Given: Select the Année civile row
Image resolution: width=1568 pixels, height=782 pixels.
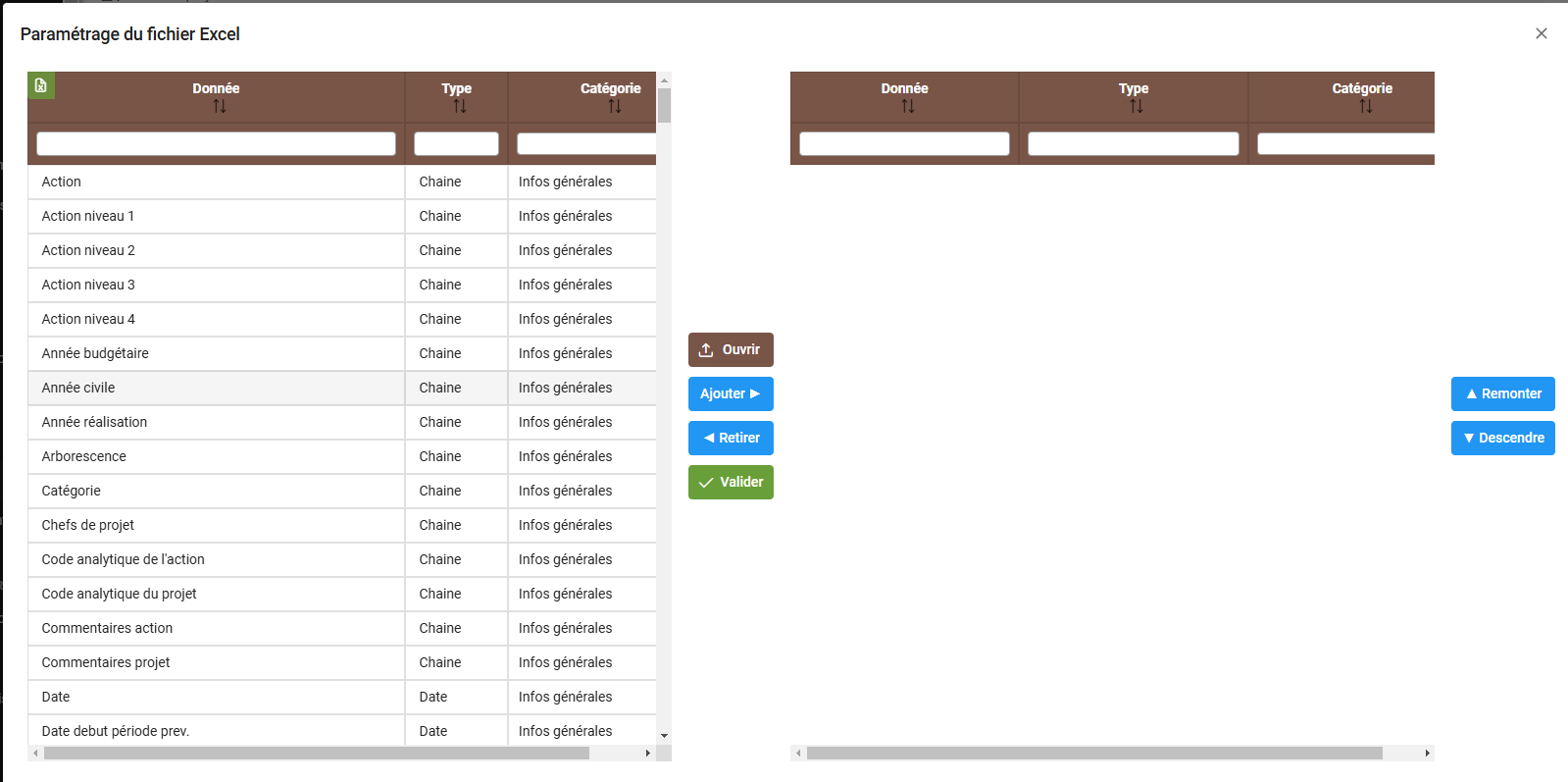Looking at the screenshot, I should tap(216, 388).
